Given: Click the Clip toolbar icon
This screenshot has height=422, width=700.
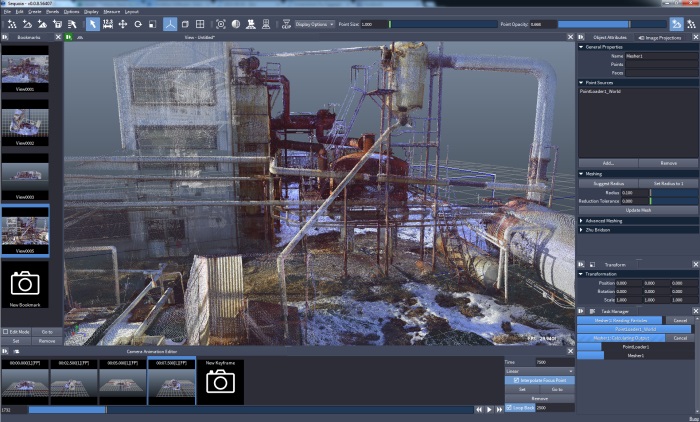Looking at the screenshot, I should pyautogui.click(x=286, y=24).
